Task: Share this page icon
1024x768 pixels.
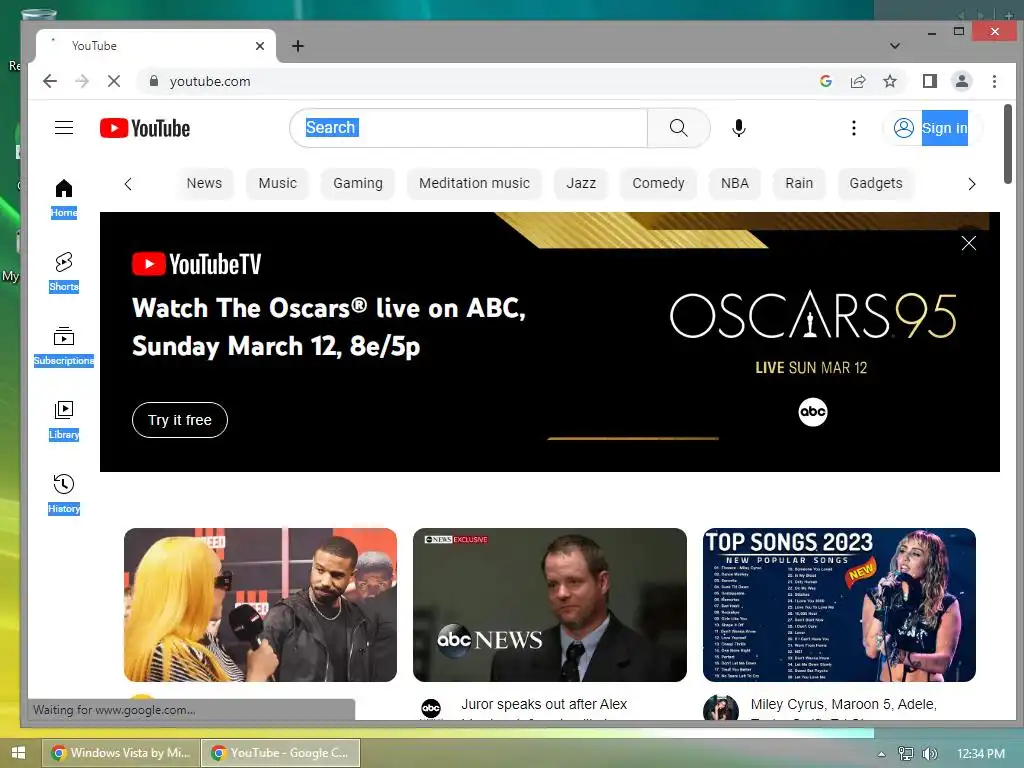Action: (x=857, y=81)
